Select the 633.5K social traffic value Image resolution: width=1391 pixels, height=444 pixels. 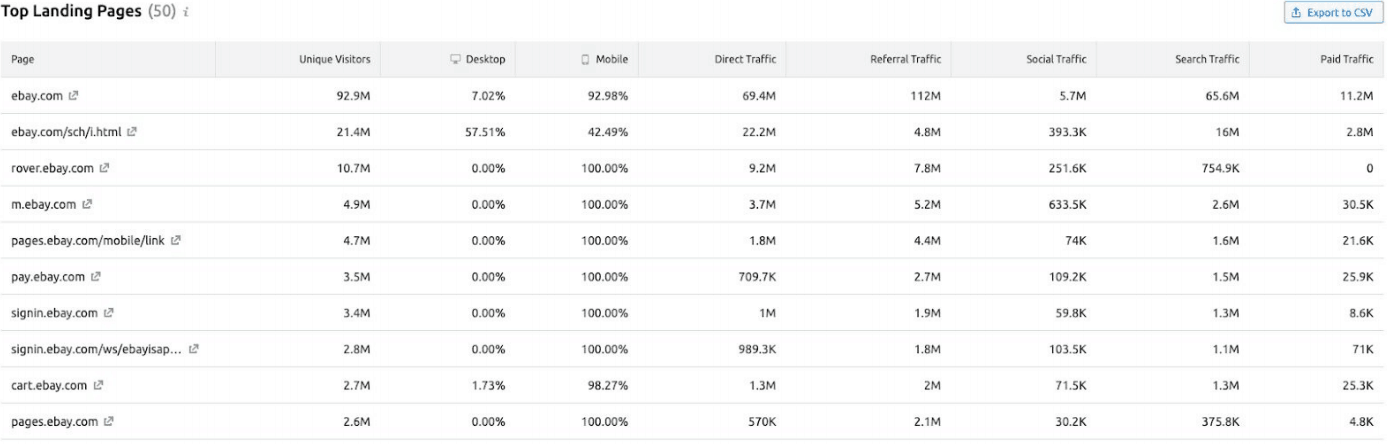point(1066,204)
